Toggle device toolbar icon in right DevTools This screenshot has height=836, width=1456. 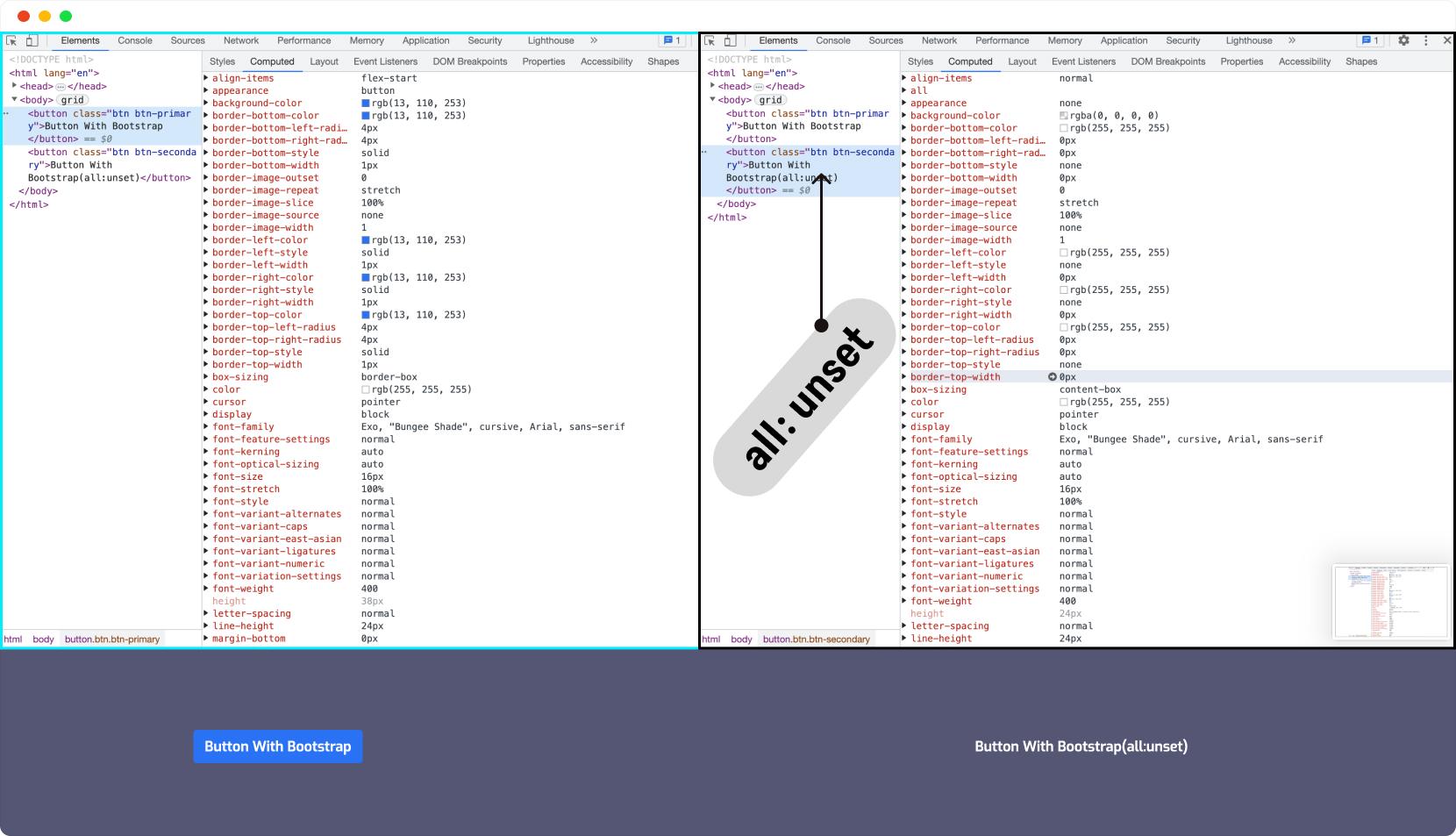point(730,40)
